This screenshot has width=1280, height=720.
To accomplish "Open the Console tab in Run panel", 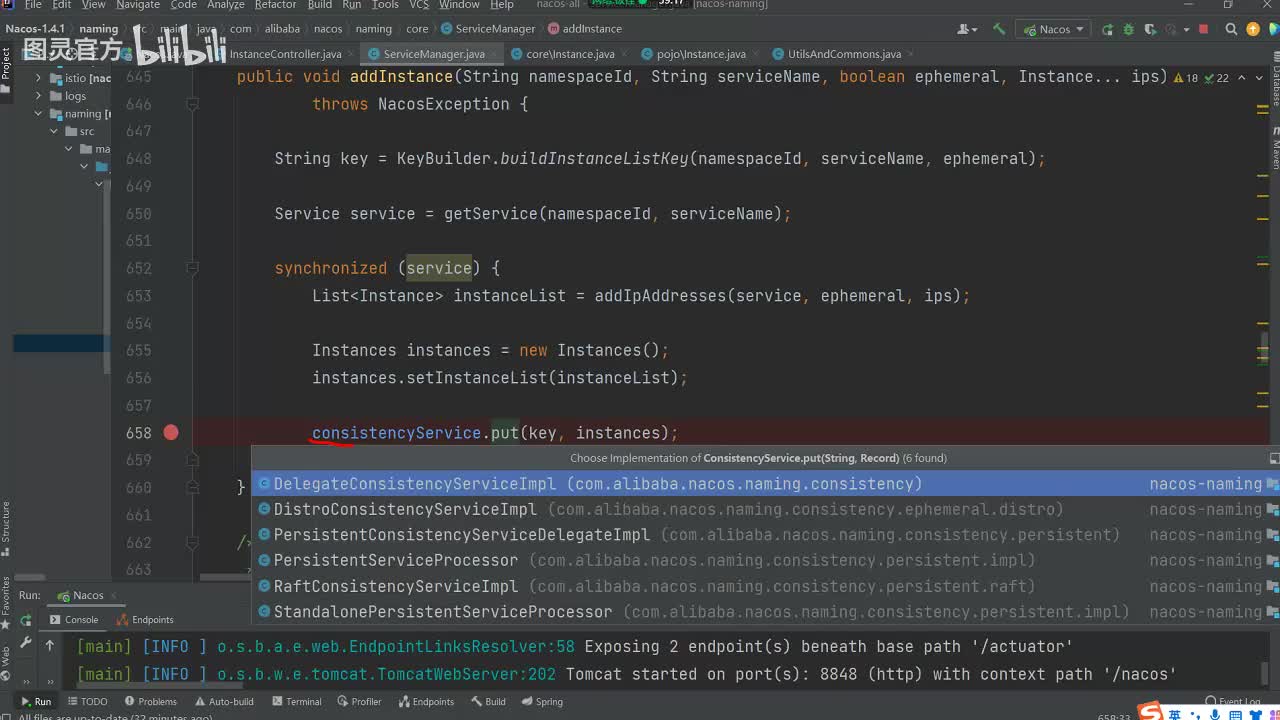I will (x=74, y=620).
